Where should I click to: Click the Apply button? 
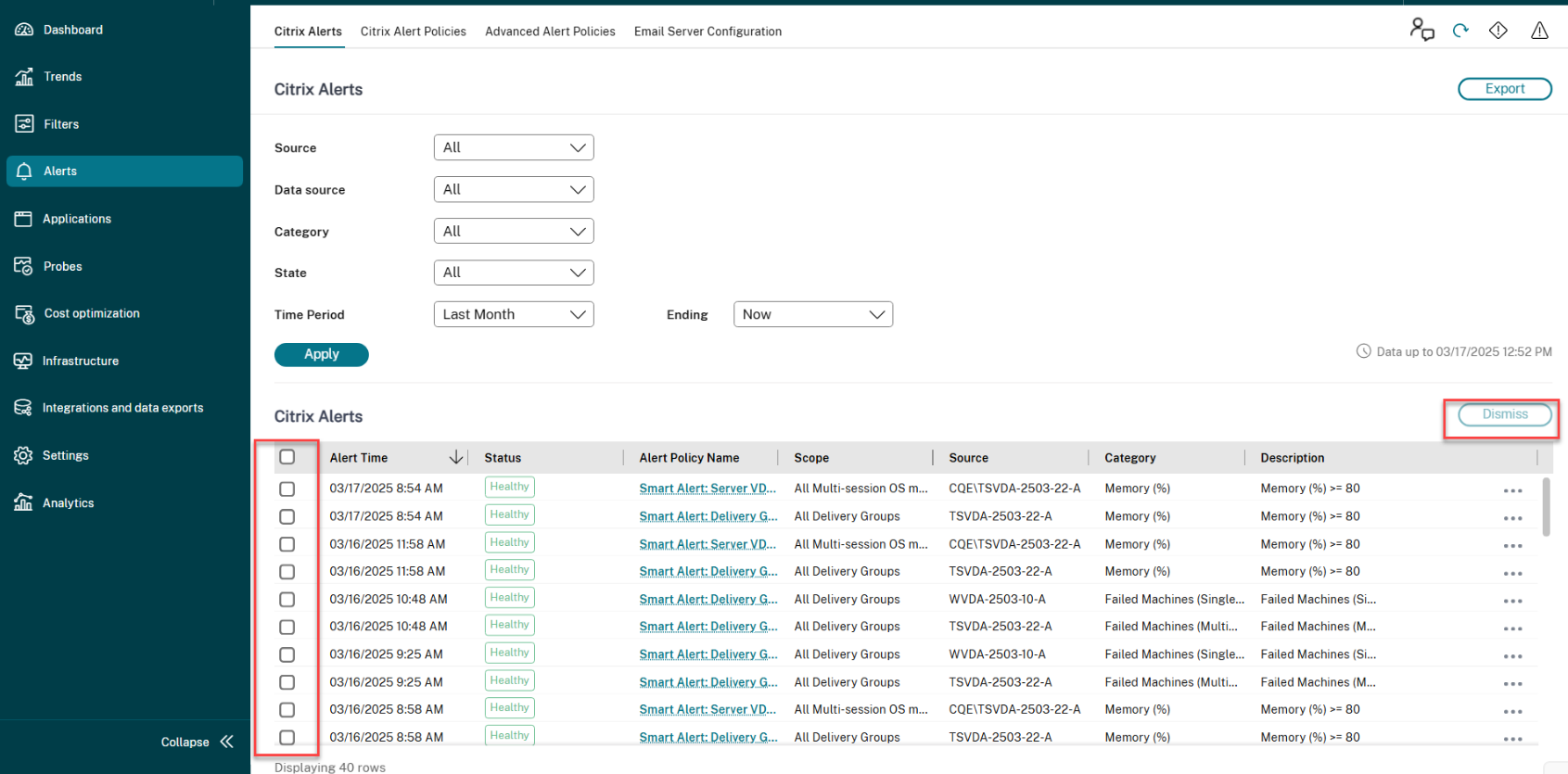pyautogui.click(x=321, y=354)
